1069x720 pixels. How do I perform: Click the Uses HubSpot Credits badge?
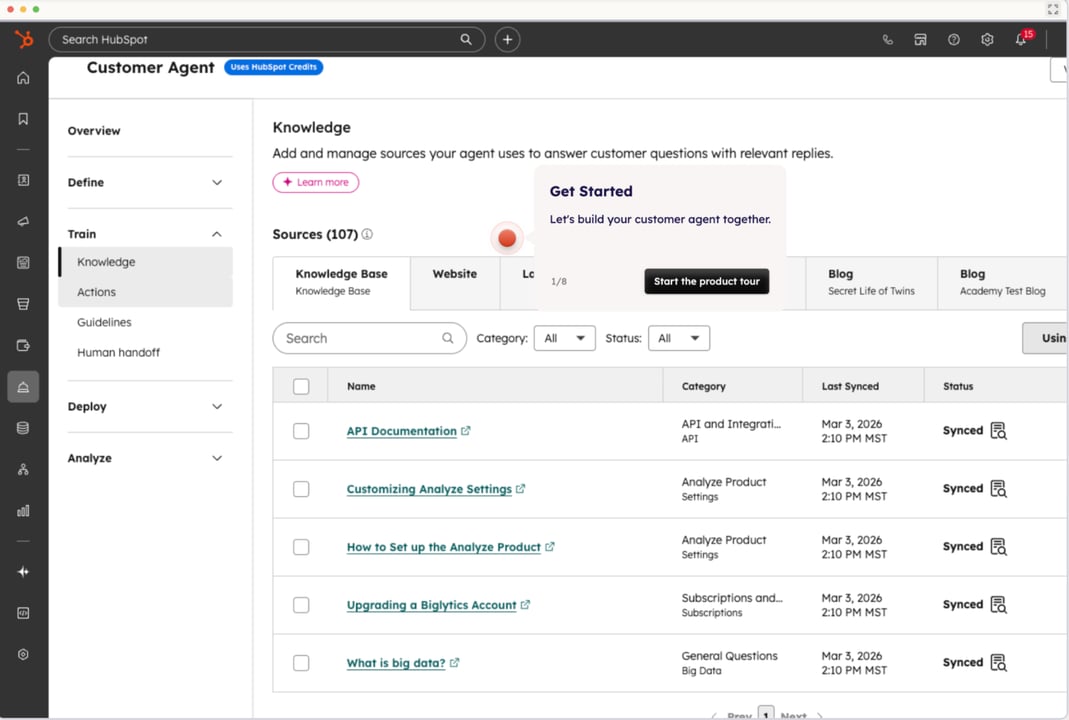273,67
